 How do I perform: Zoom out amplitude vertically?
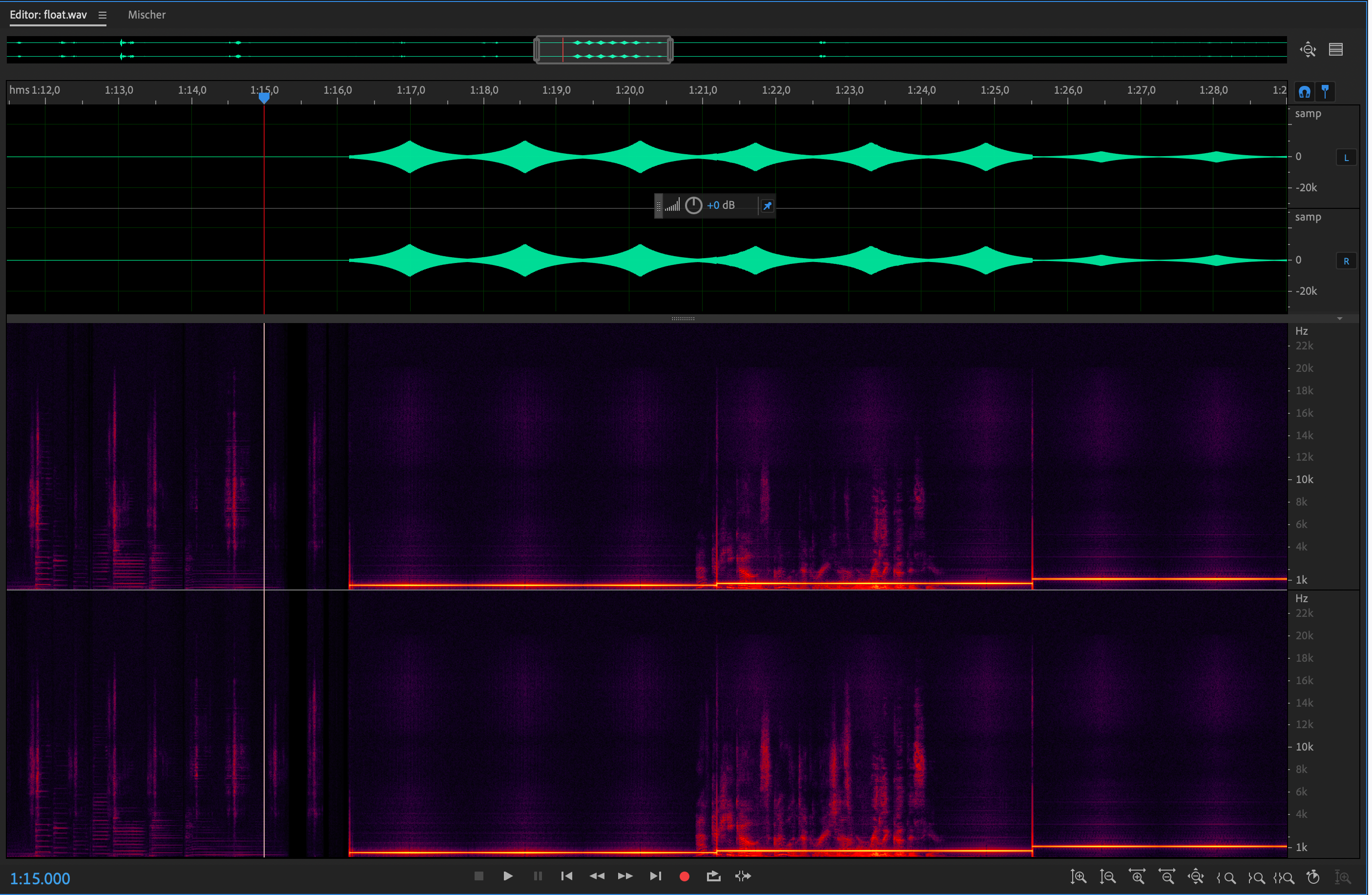click(1108, 877)
